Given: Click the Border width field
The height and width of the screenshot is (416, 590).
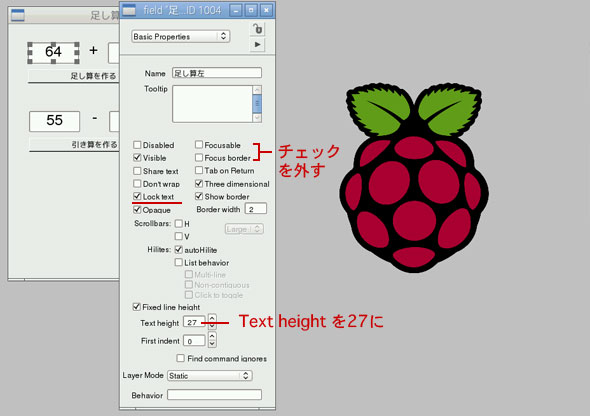Looking at the screenshot, I should 256,209.
